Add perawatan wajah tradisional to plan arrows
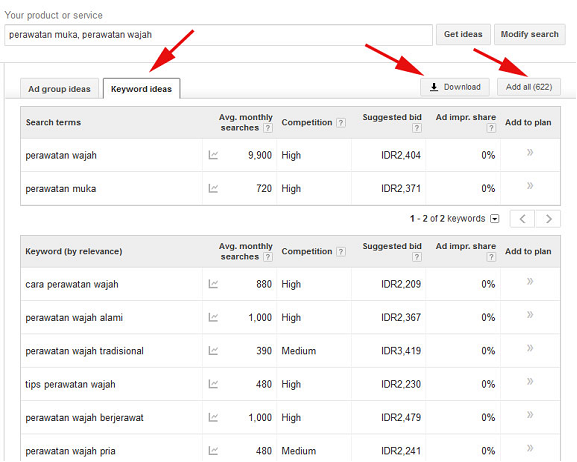Viewport: 577px width, 462px height. pyautogui.click(x=530, y=348)
